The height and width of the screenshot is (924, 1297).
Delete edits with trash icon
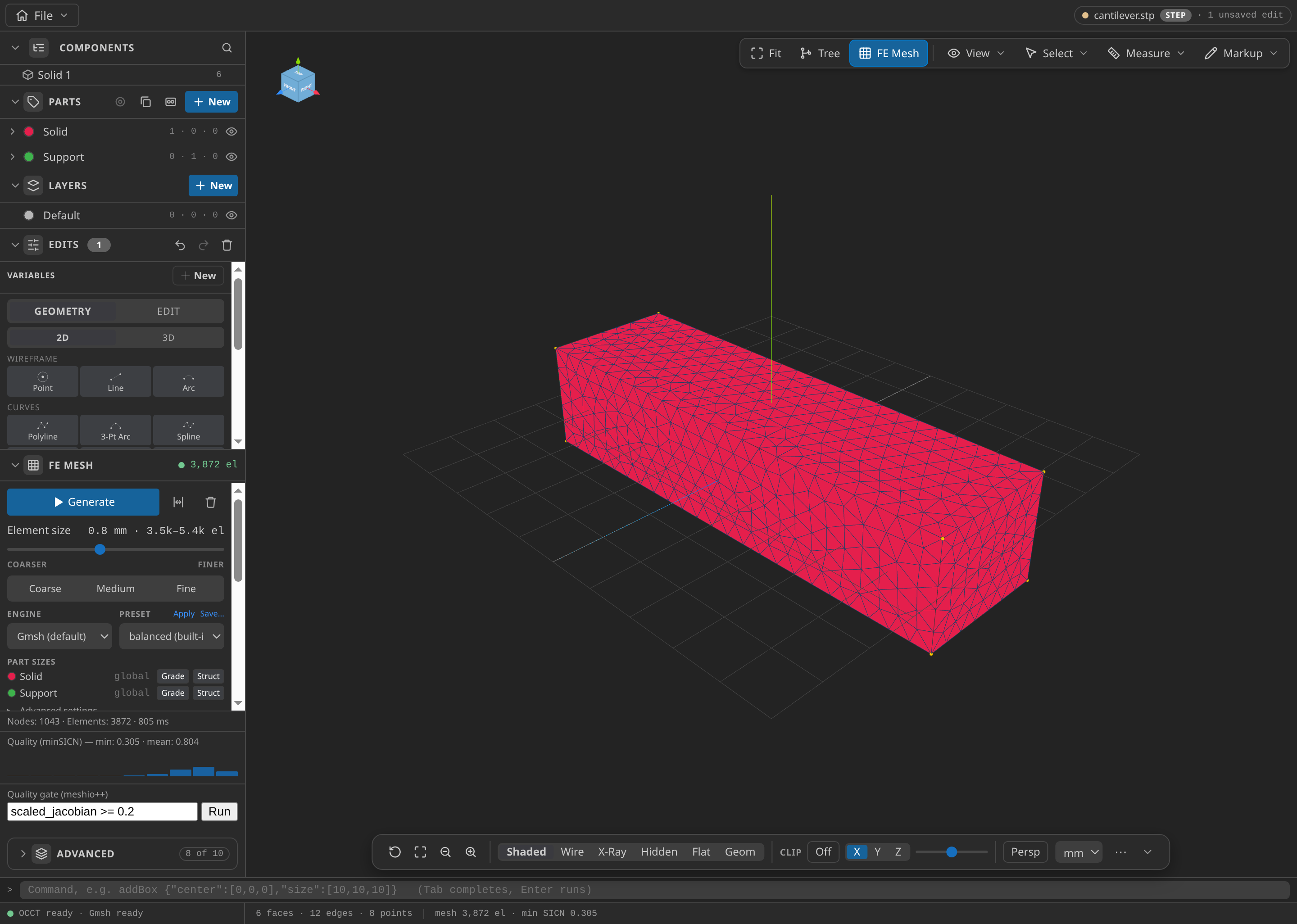[x=227, y=245]
